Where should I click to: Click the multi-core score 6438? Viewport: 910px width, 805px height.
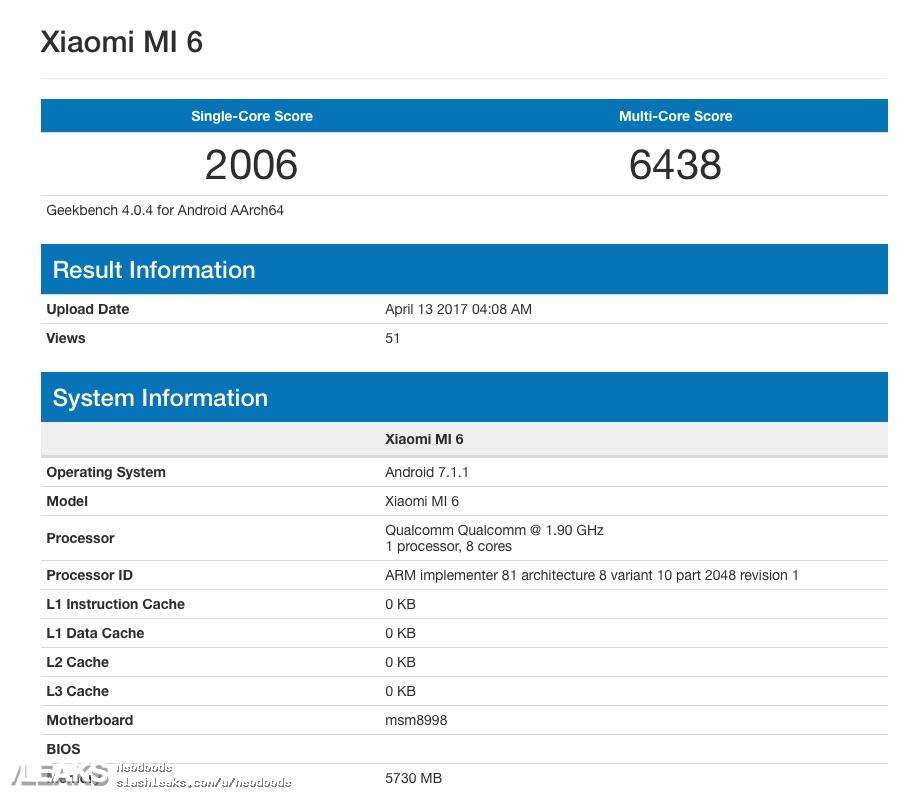(675, 164)
